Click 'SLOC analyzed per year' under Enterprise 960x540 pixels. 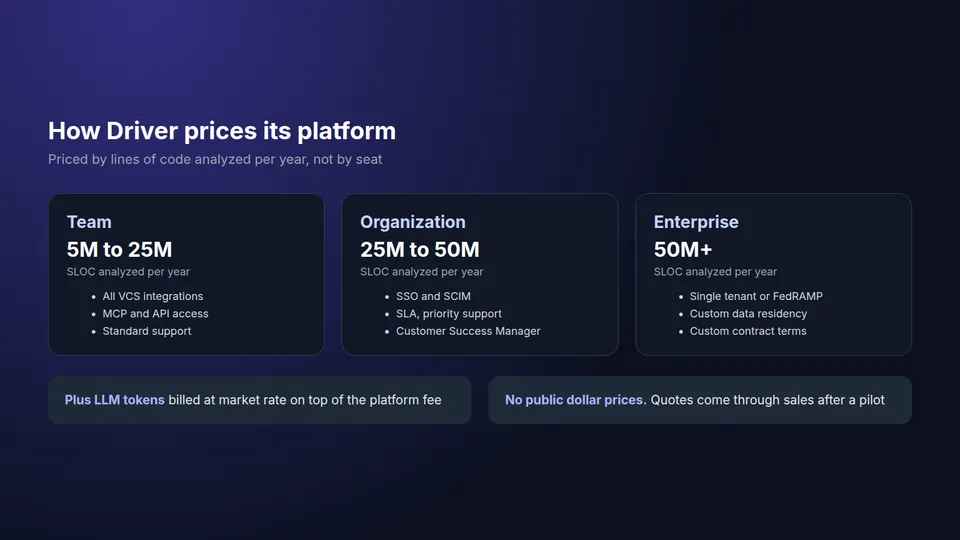coord(715,271)
